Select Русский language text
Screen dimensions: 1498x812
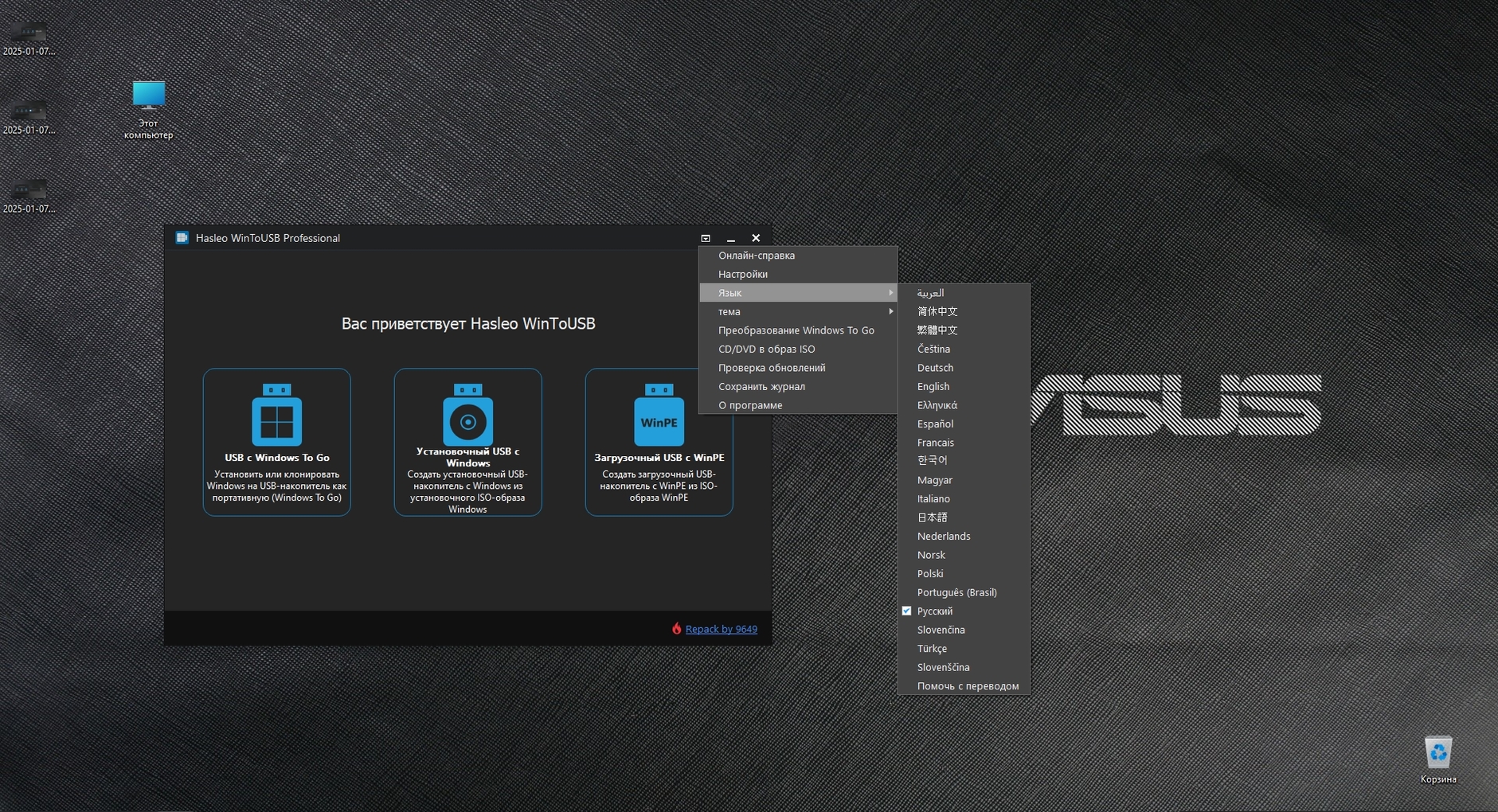coord(935,611)
